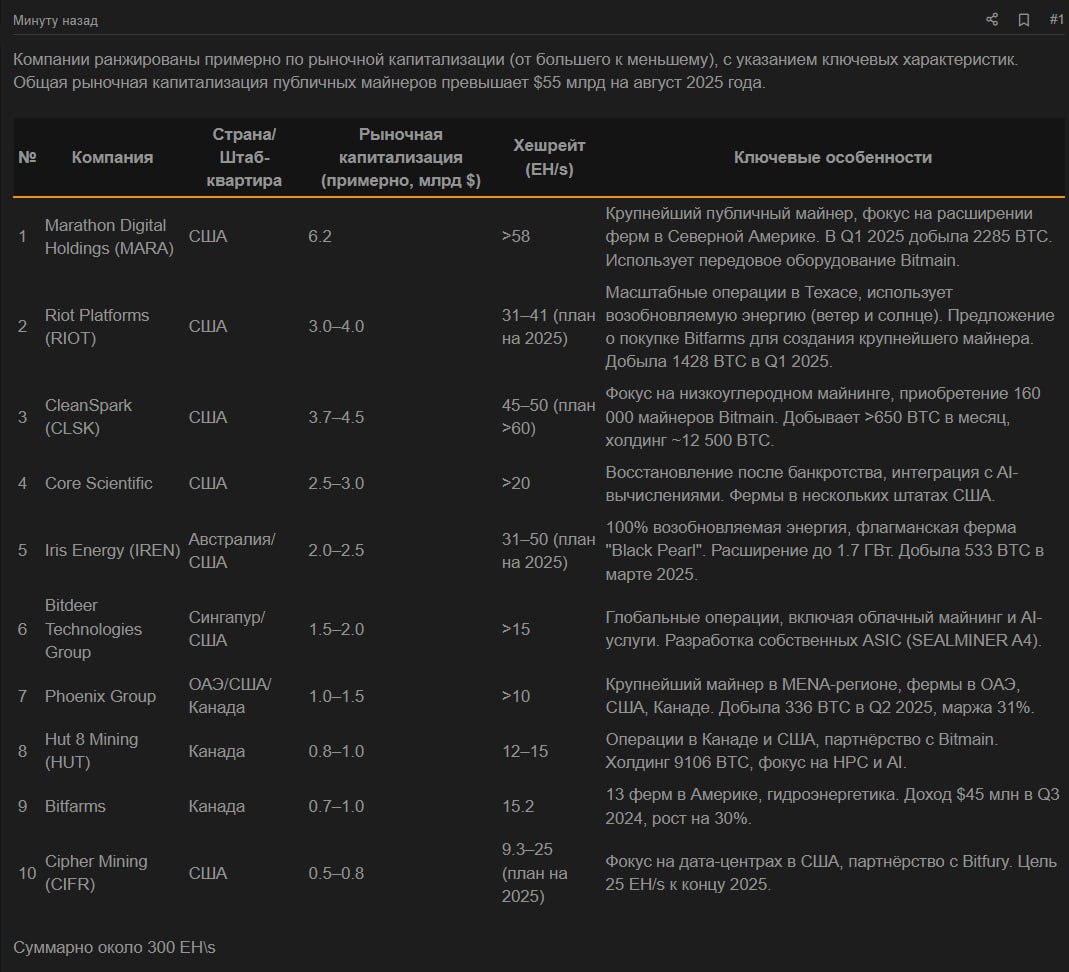Click description starting "13 ферм в Америке"
Viewport: 1069px width, 972px height.
[x=832, y=806]
